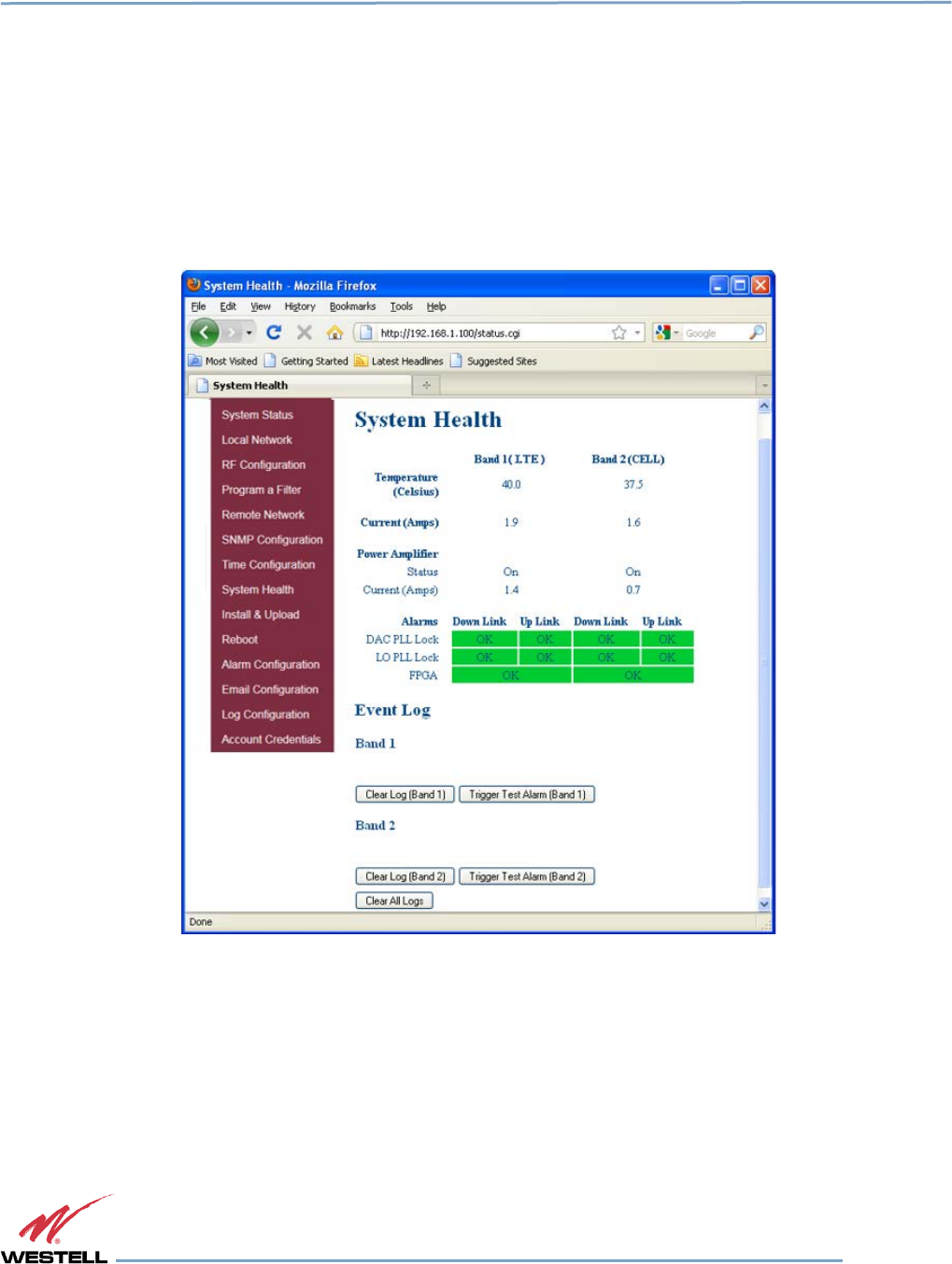
Task: Click Trigger Test Alarm (Band 2)
Action: (527, 876)
